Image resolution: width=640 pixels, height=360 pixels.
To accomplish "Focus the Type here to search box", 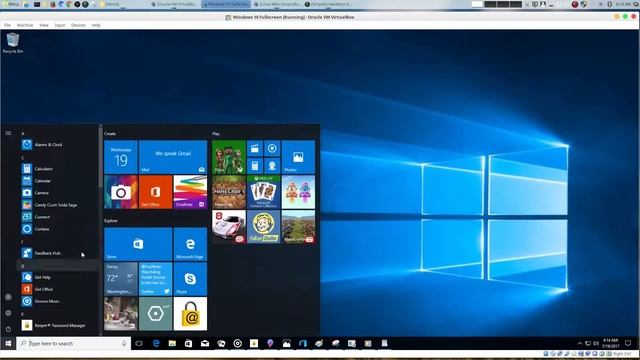I will [73, 343].
